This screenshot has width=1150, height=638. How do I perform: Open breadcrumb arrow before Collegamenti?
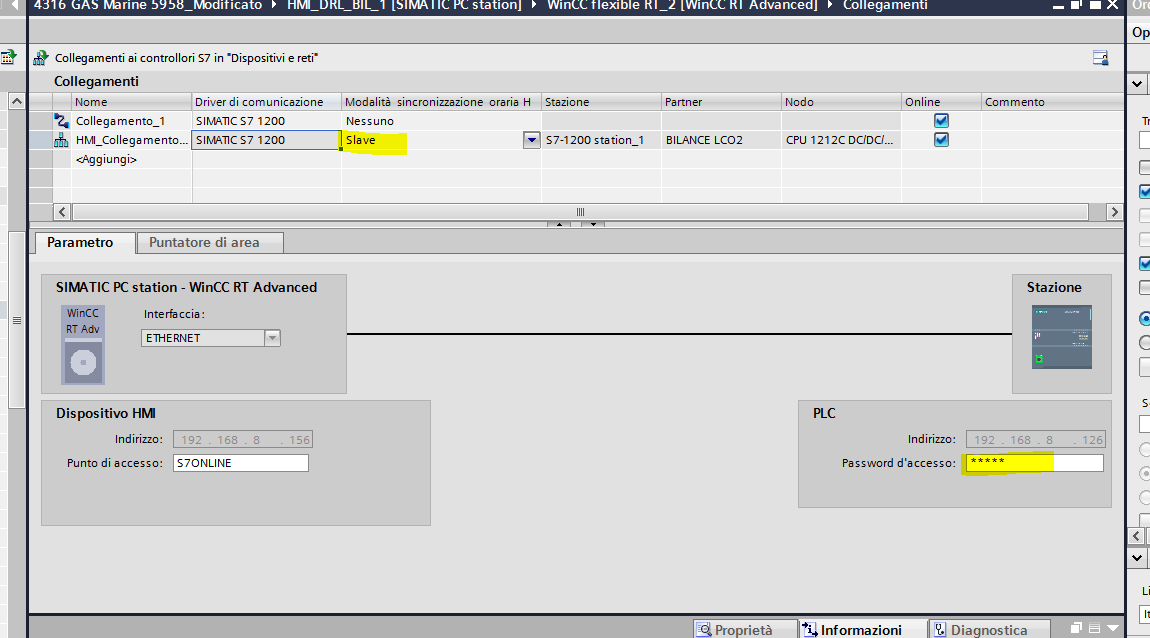(x=830, y=5)
